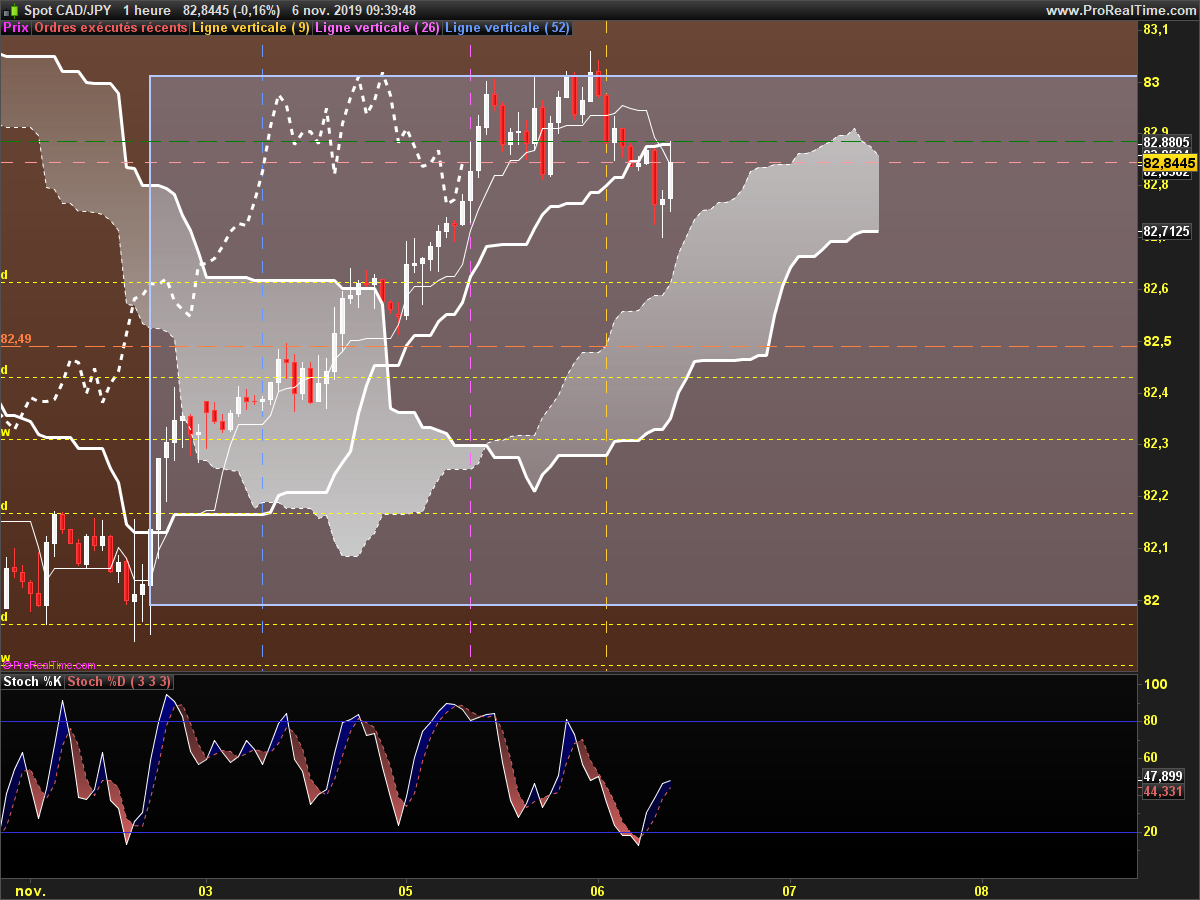Screen dimensions: 1200x900
Task: Click the orange 82,49 level label
Action: click(x=16, y=339)
